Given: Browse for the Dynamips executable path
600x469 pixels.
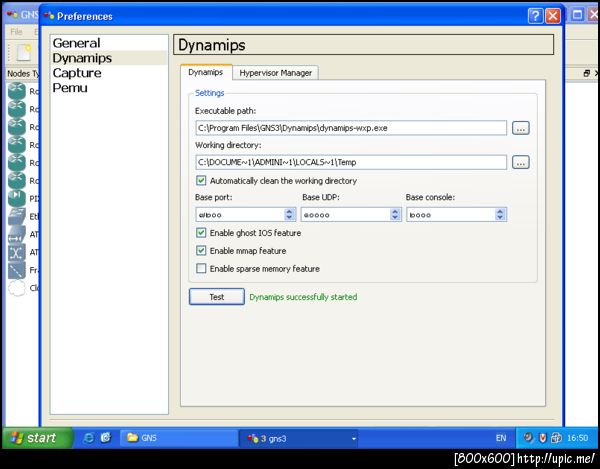Looking at the screenshot, I should point(520,128).
